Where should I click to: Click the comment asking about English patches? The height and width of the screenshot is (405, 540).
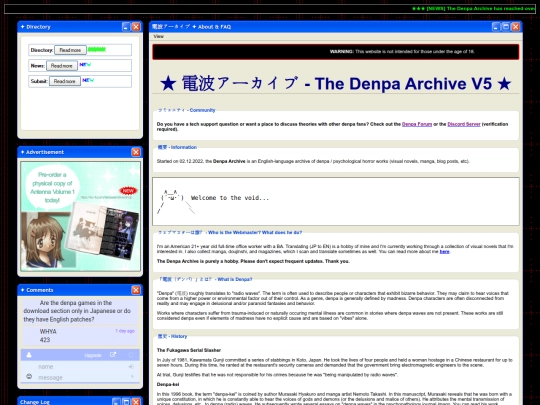click(77, 311)
